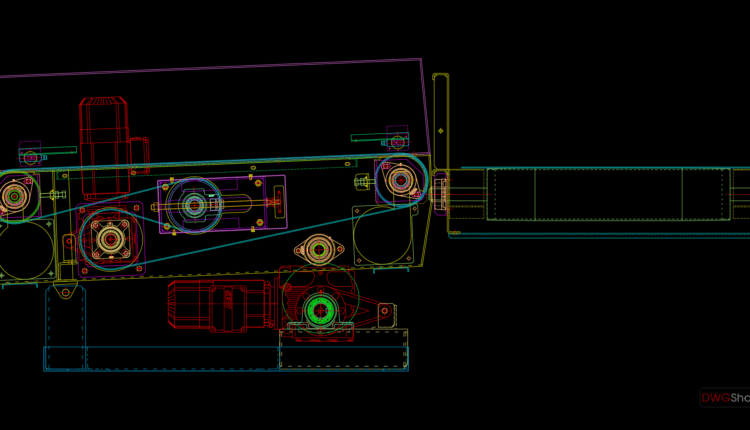Select the red horizontal gearmotor below the frame
The width and height of the screenshot is (750, 430).
pos(222,306)
